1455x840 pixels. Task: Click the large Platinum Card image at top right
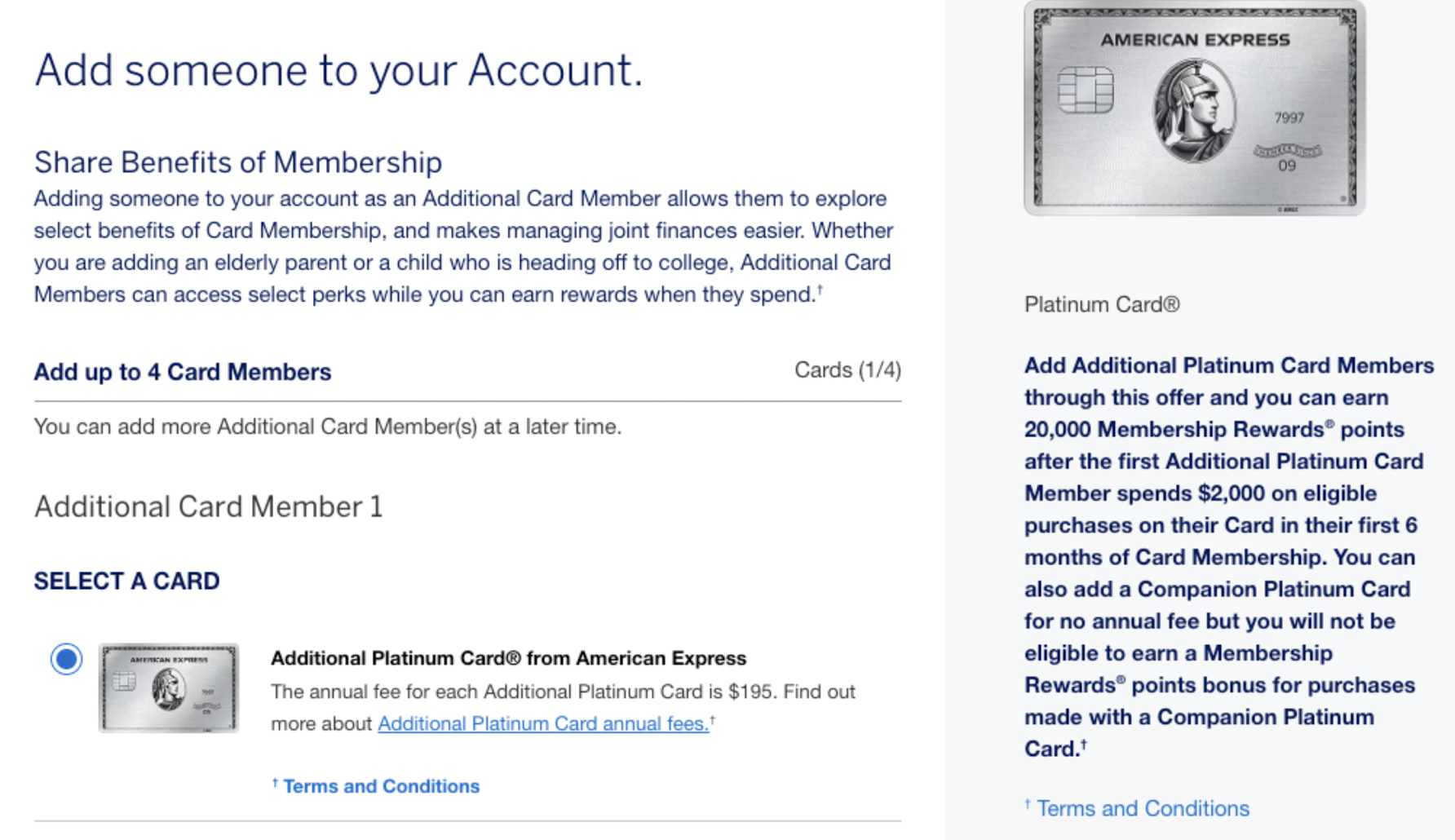tap(1196, 108)
